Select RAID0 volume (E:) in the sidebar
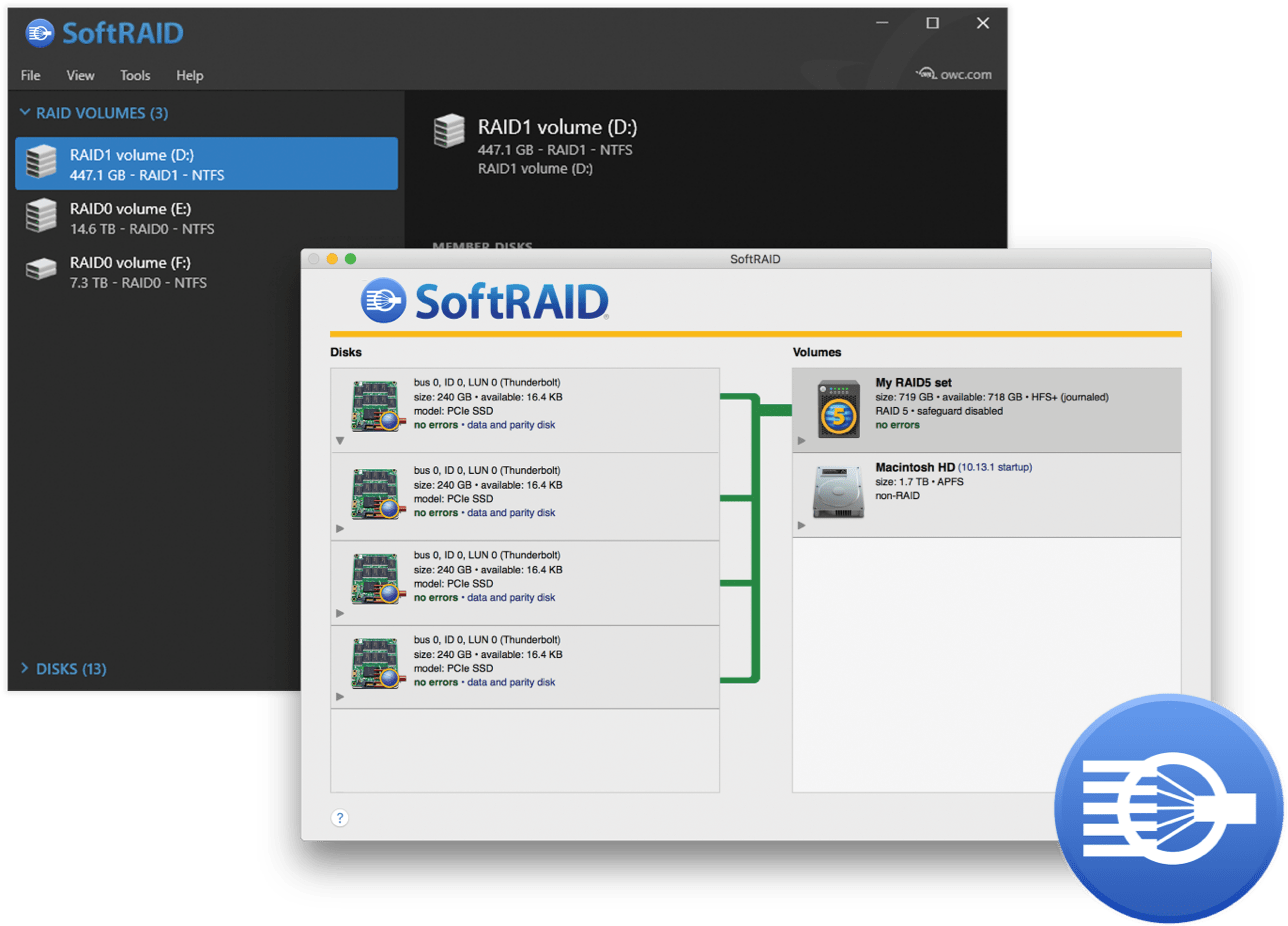Image resolution: width=1288 pixels, height=926 pixels. tap(207, 218)
